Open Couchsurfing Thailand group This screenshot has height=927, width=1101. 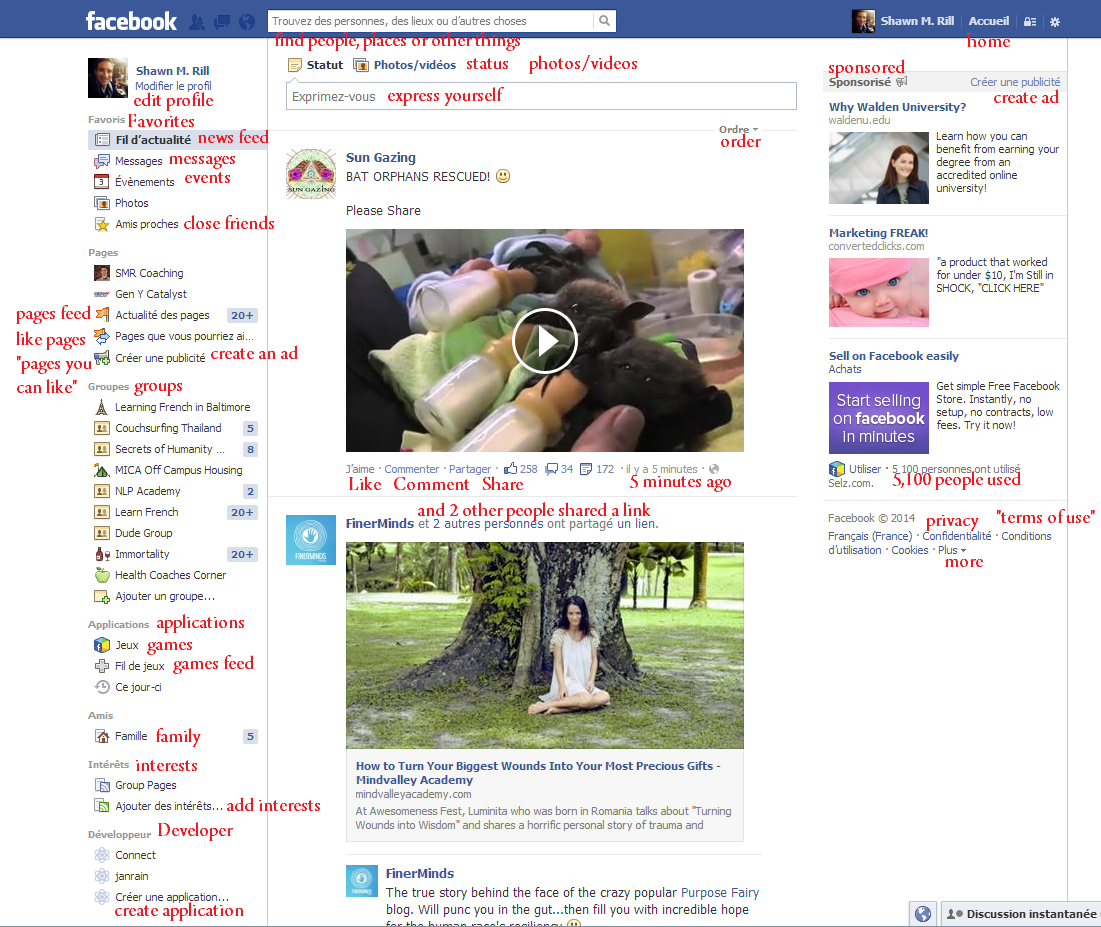coord(168,428)
